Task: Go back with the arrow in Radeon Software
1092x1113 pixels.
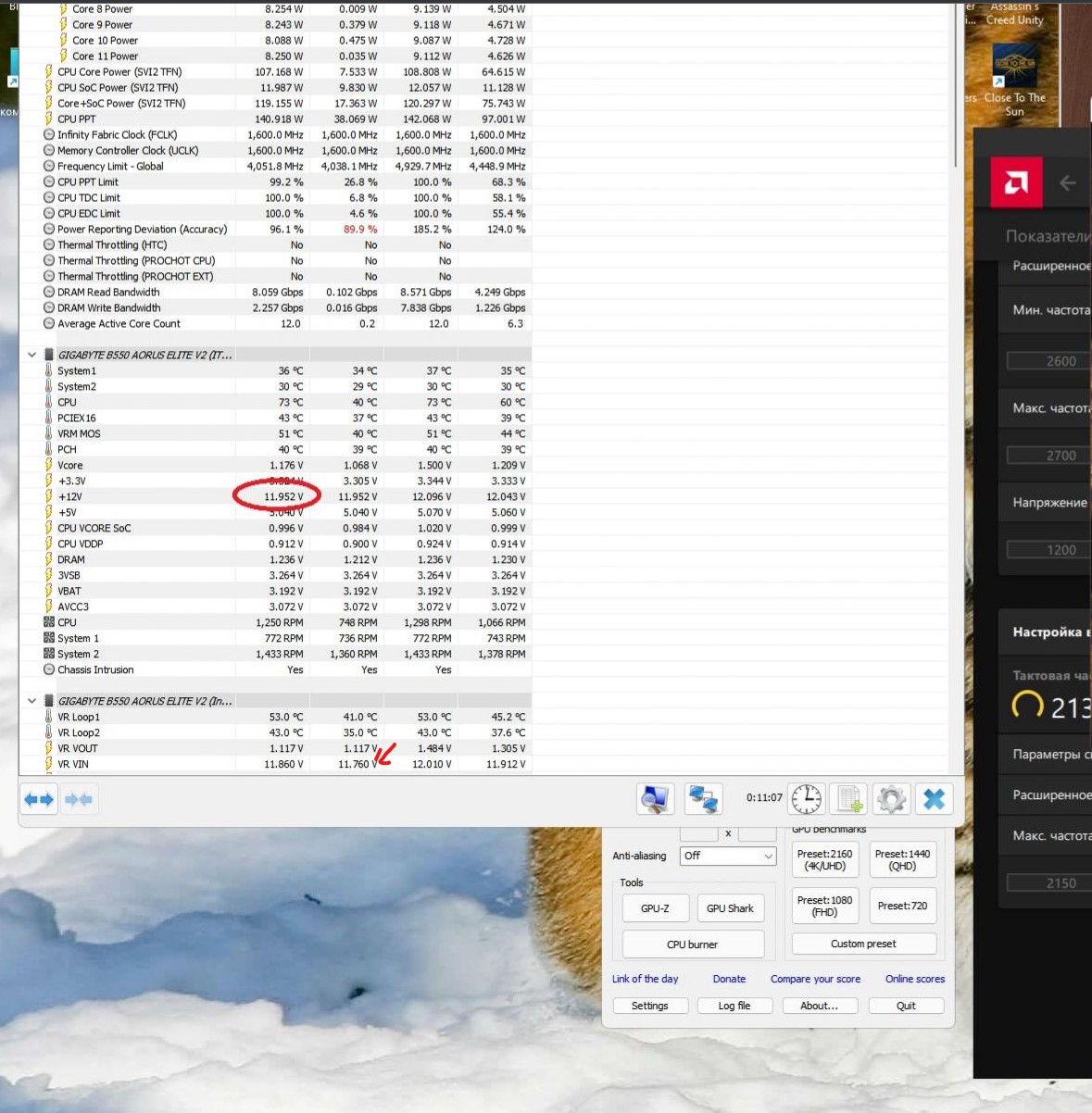Action: [1068, 183]
